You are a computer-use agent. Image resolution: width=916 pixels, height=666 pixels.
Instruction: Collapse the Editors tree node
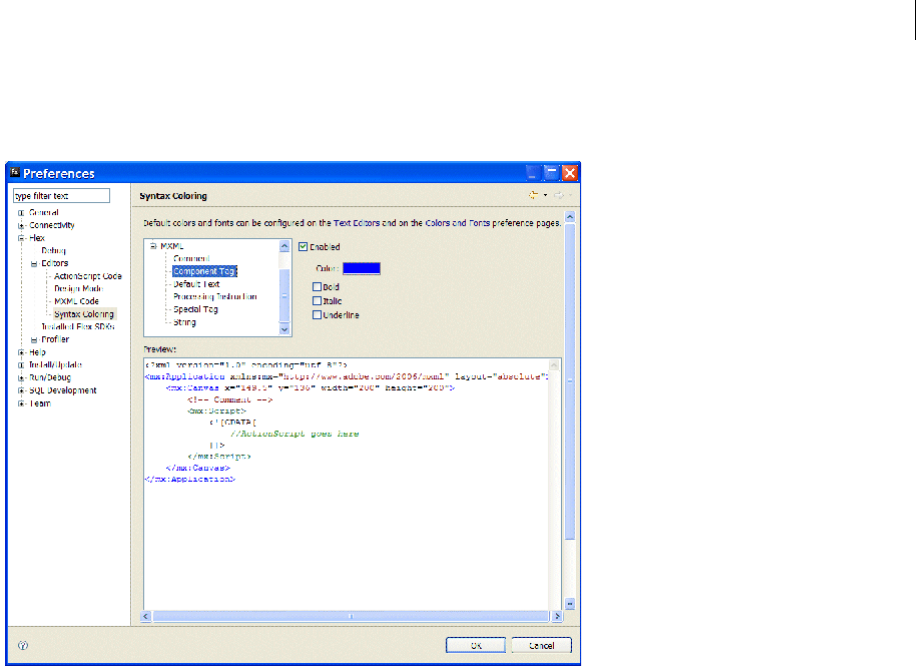pos(34,263)
